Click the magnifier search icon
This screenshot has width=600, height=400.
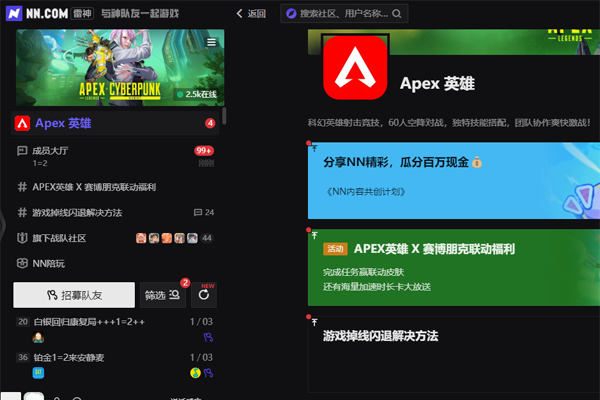click(x=397, y=14)
